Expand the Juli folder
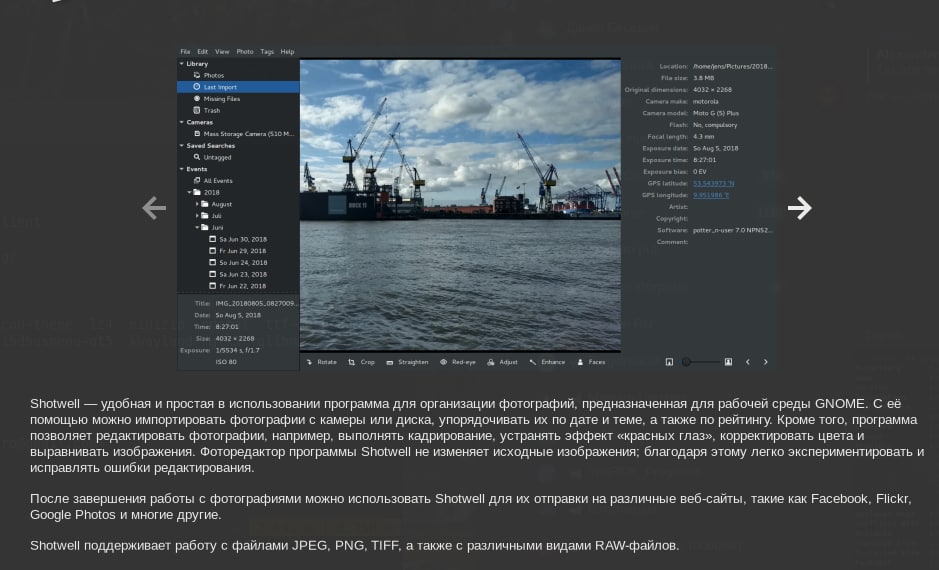Viewport: 939px width, 570px height. pyautogui.click(x=197, y=216)
